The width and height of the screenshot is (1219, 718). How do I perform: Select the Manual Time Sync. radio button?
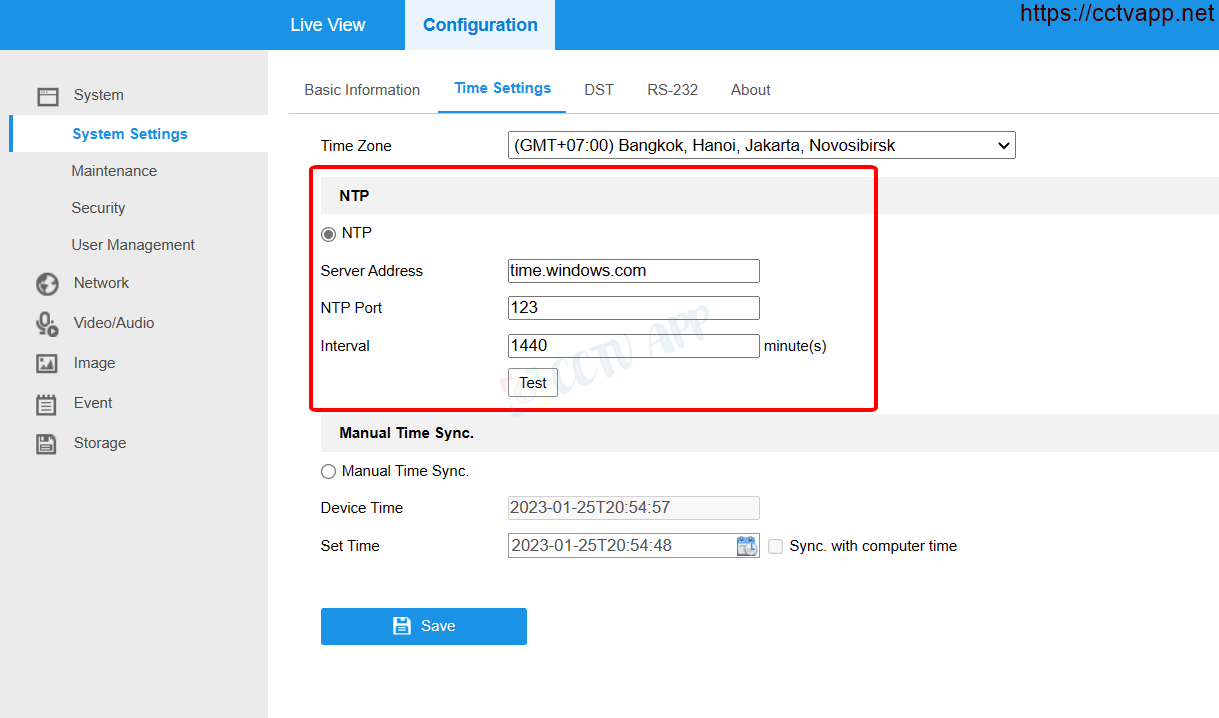pos(328,472)
